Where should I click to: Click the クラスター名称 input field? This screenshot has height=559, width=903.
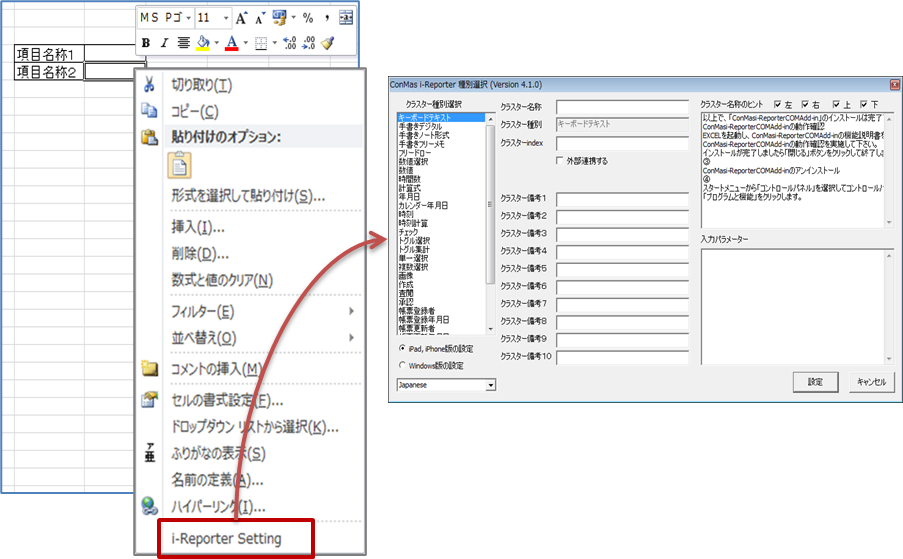click(x=622, y=107)
